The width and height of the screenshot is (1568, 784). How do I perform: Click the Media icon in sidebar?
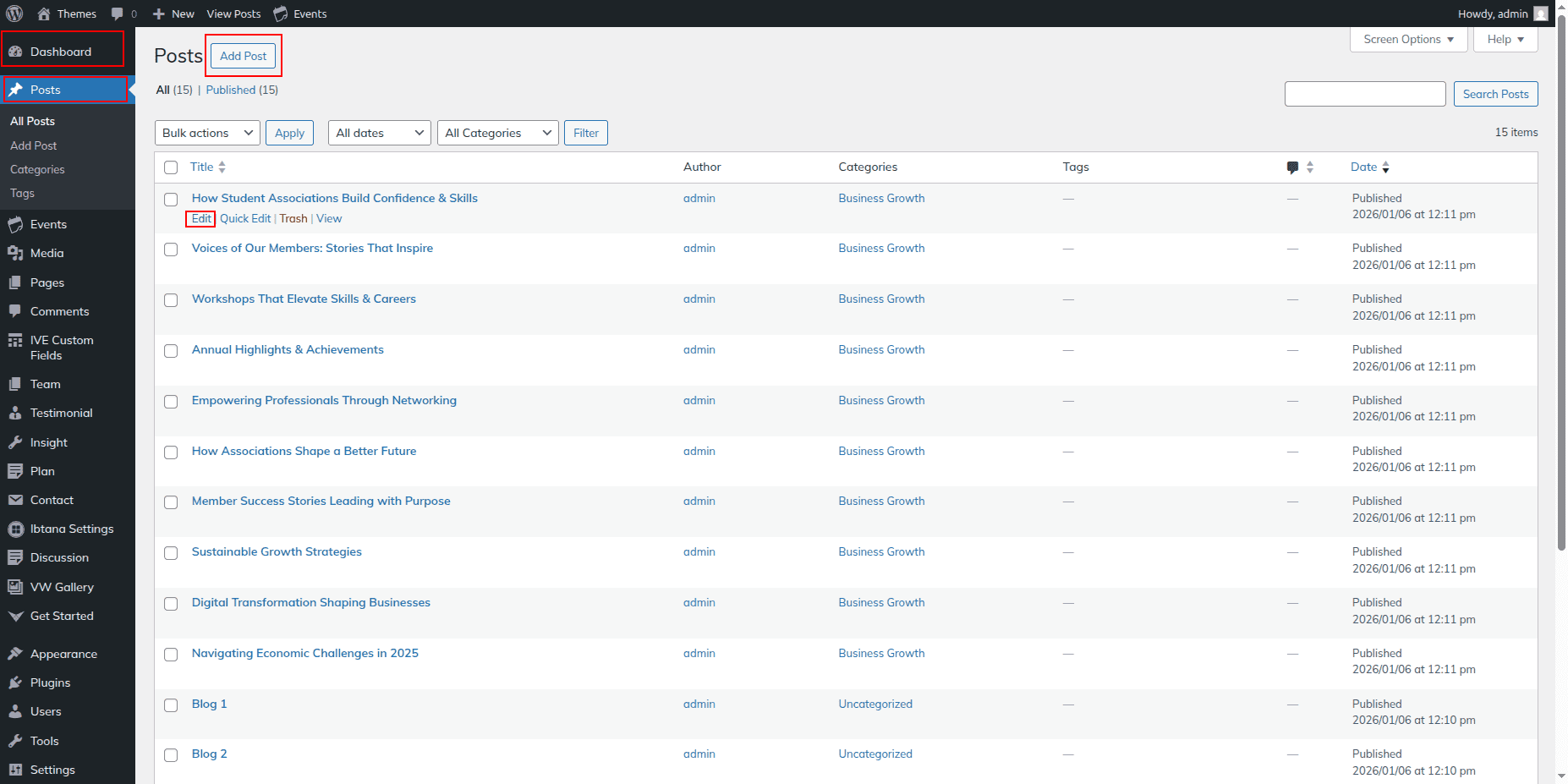[15, 253]
